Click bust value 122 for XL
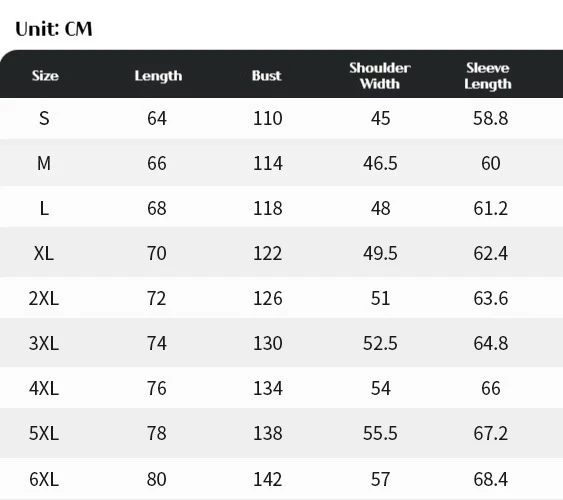The width and height of the screenshot is (563, 500). (x=267, y=253)
